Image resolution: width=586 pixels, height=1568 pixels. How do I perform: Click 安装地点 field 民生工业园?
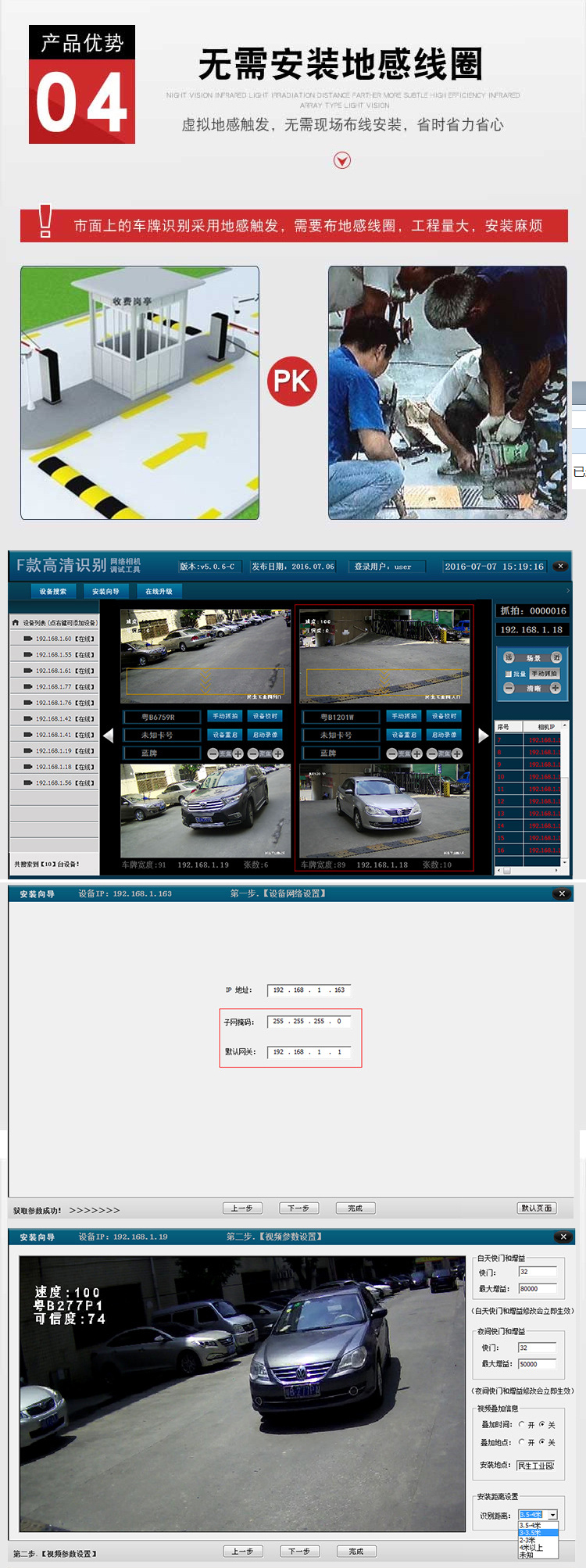(x=535, y=1466)
